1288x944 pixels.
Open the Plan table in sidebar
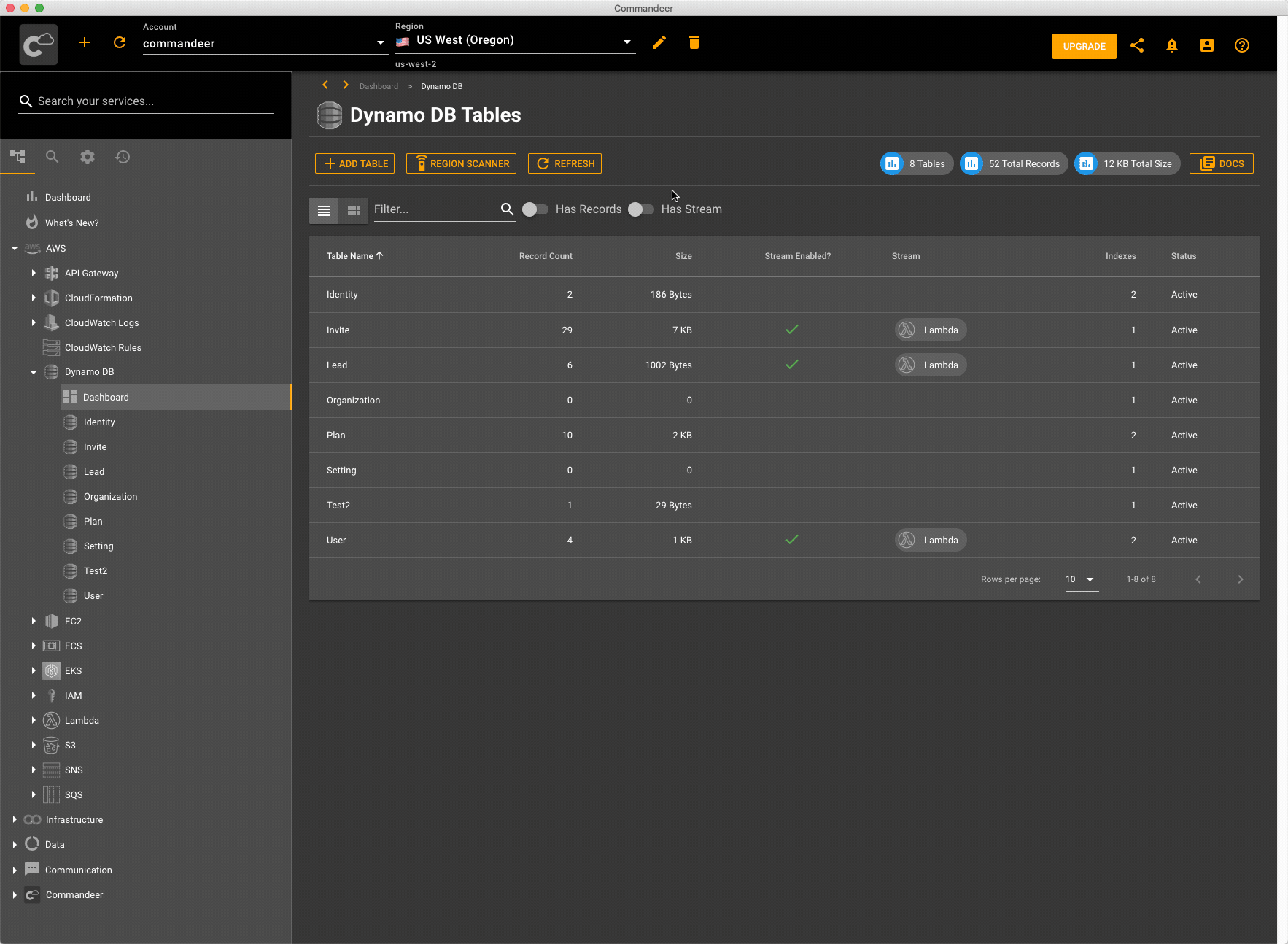tap(93, 521)
